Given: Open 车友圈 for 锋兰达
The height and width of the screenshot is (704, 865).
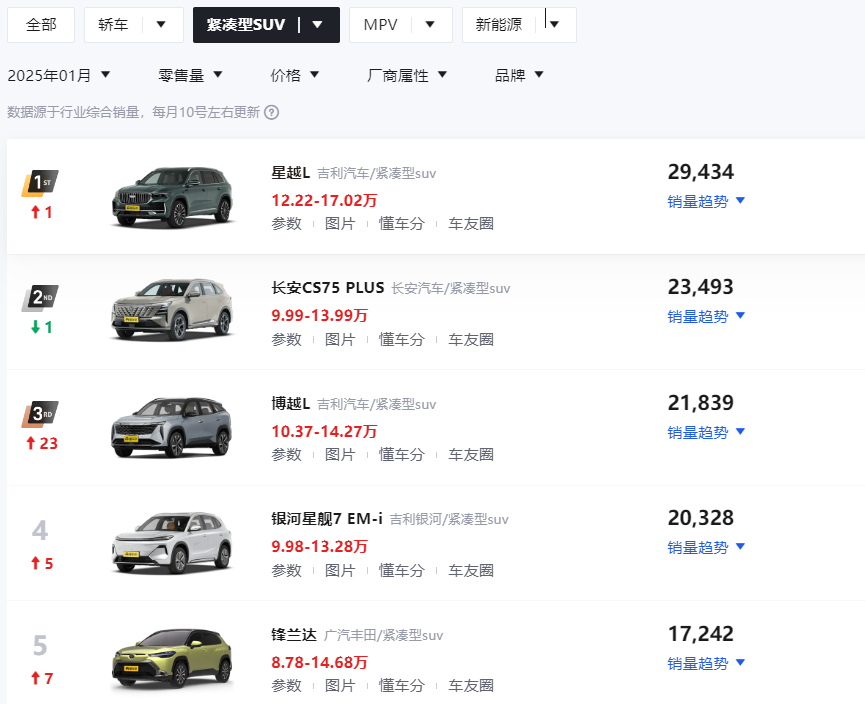Looking at the screenshot, I should point(471,686).
